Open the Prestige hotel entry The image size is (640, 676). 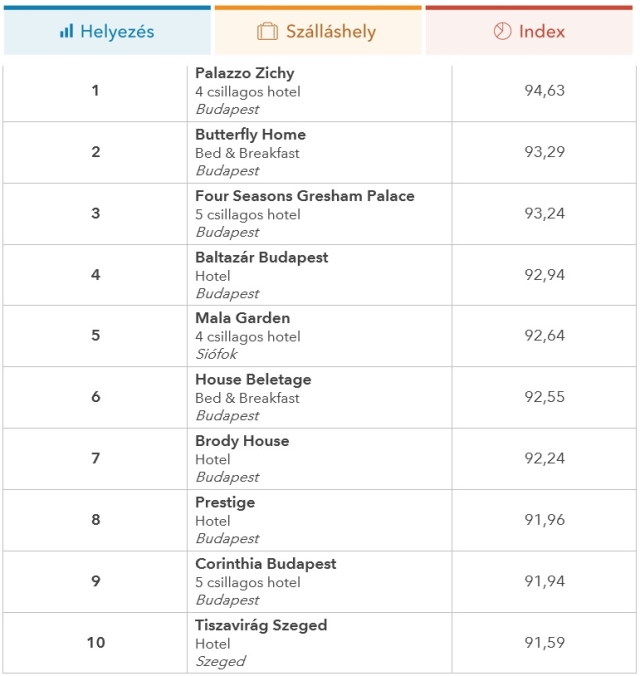coord(225,502)
